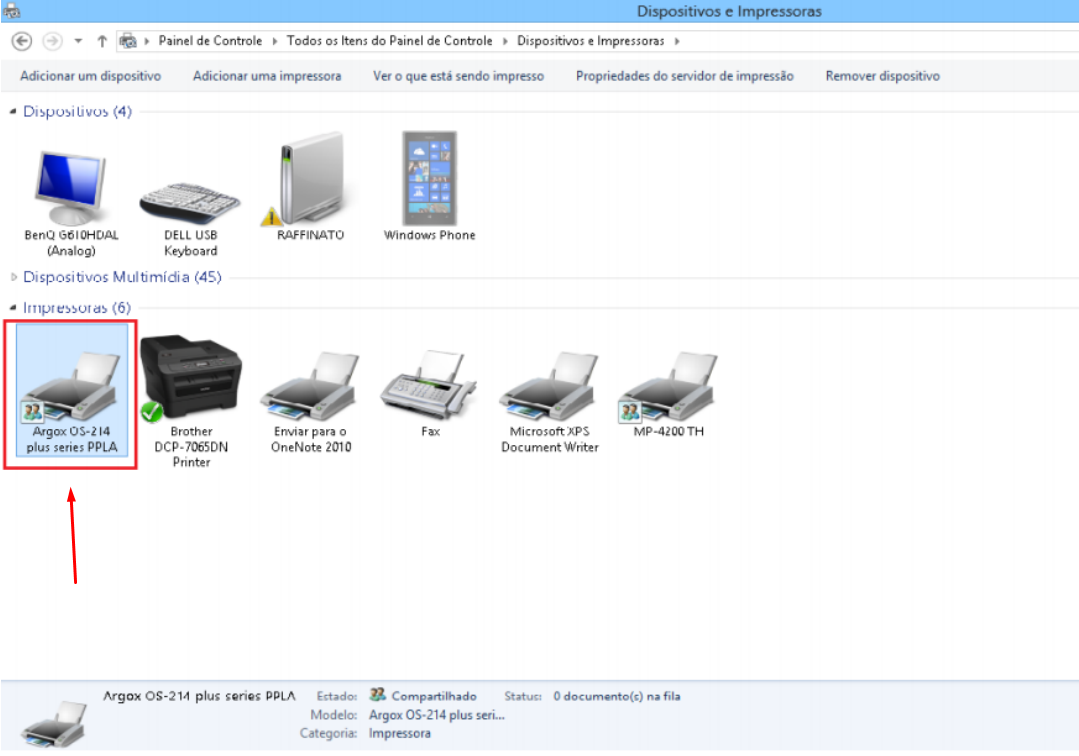Select the MP-4200 TH printer

click(x=667, y=385)
